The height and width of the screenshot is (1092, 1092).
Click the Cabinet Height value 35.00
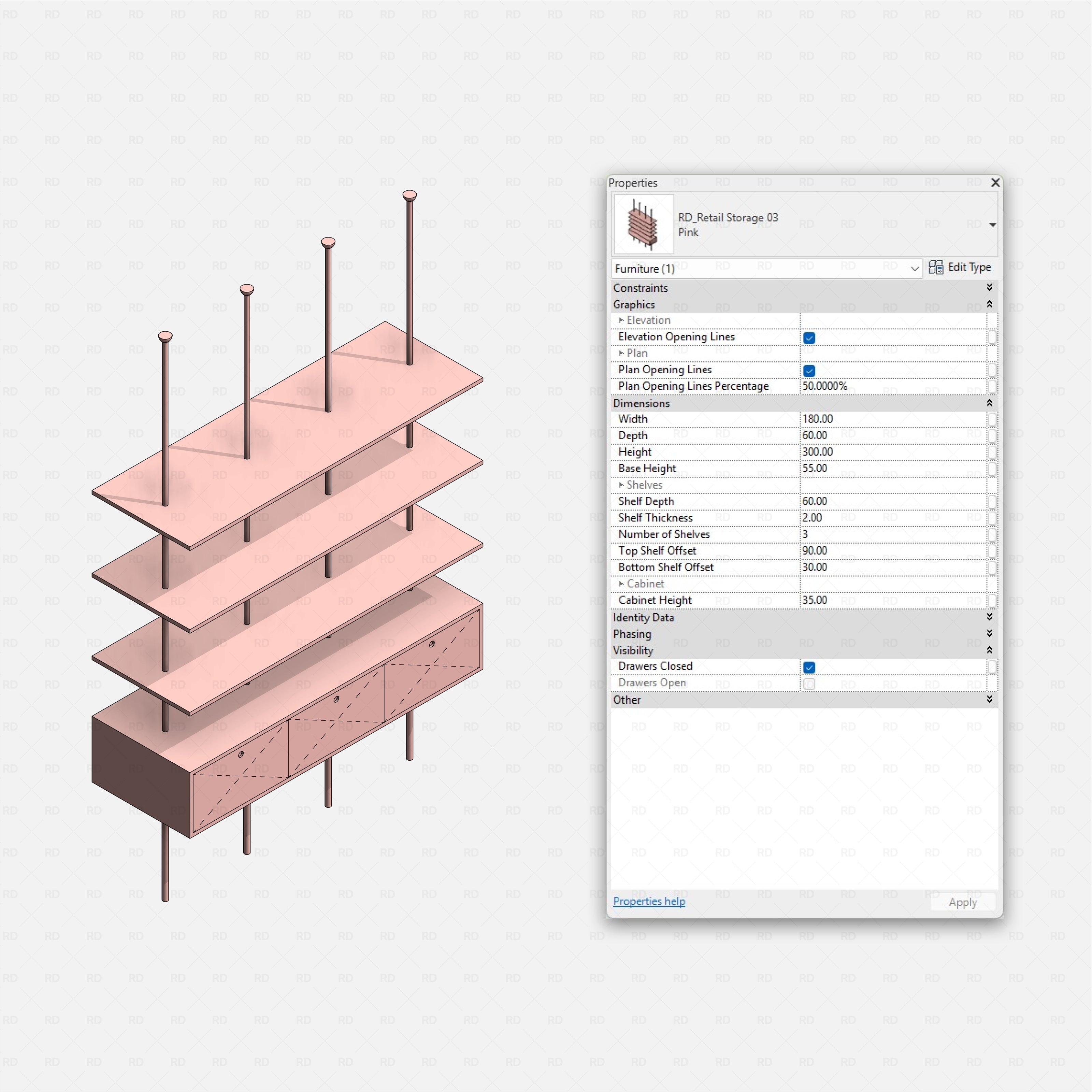point(893,600)
